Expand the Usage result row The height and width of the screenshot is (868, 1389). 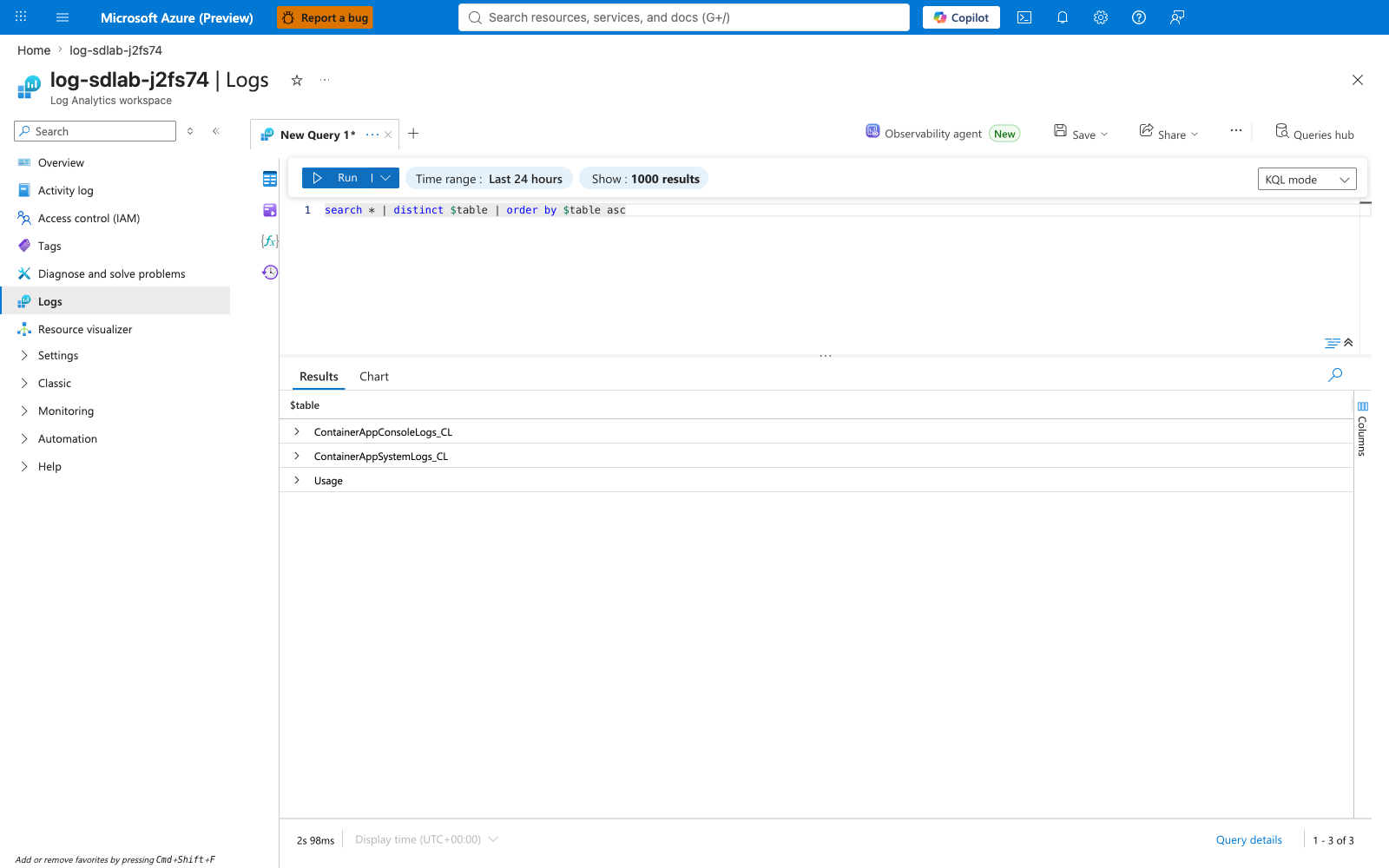297,480
